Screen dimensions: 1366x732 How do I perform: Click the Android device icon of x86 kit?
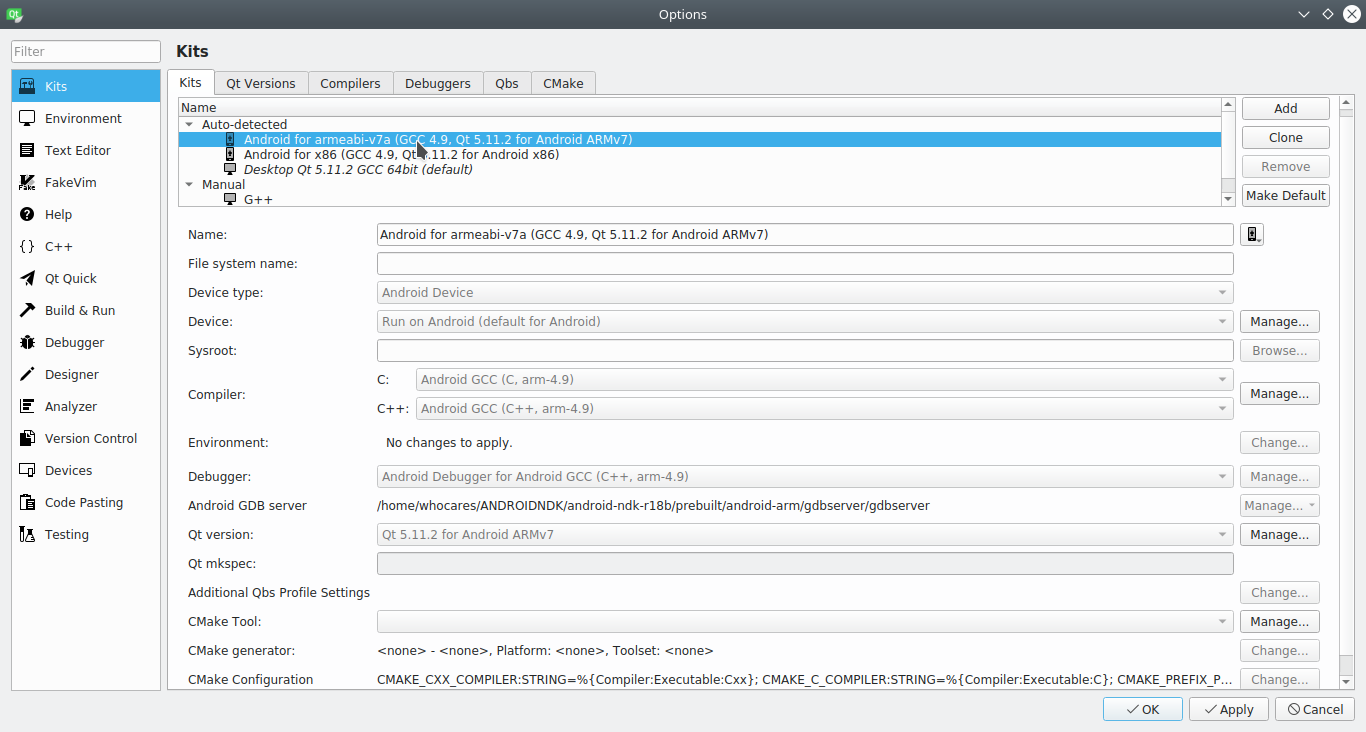point(230,154)
